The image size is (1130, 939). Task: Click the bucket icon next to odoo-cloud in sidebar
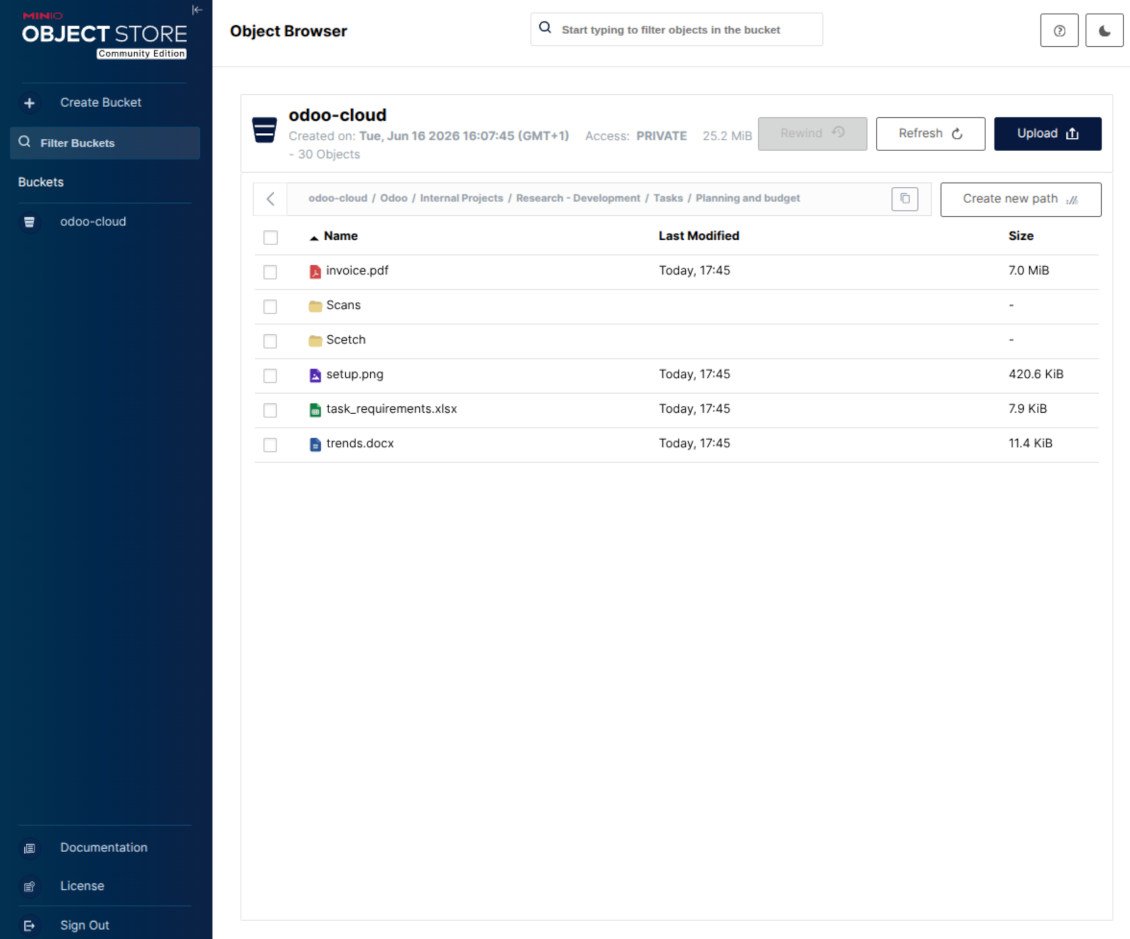(30, 222)
